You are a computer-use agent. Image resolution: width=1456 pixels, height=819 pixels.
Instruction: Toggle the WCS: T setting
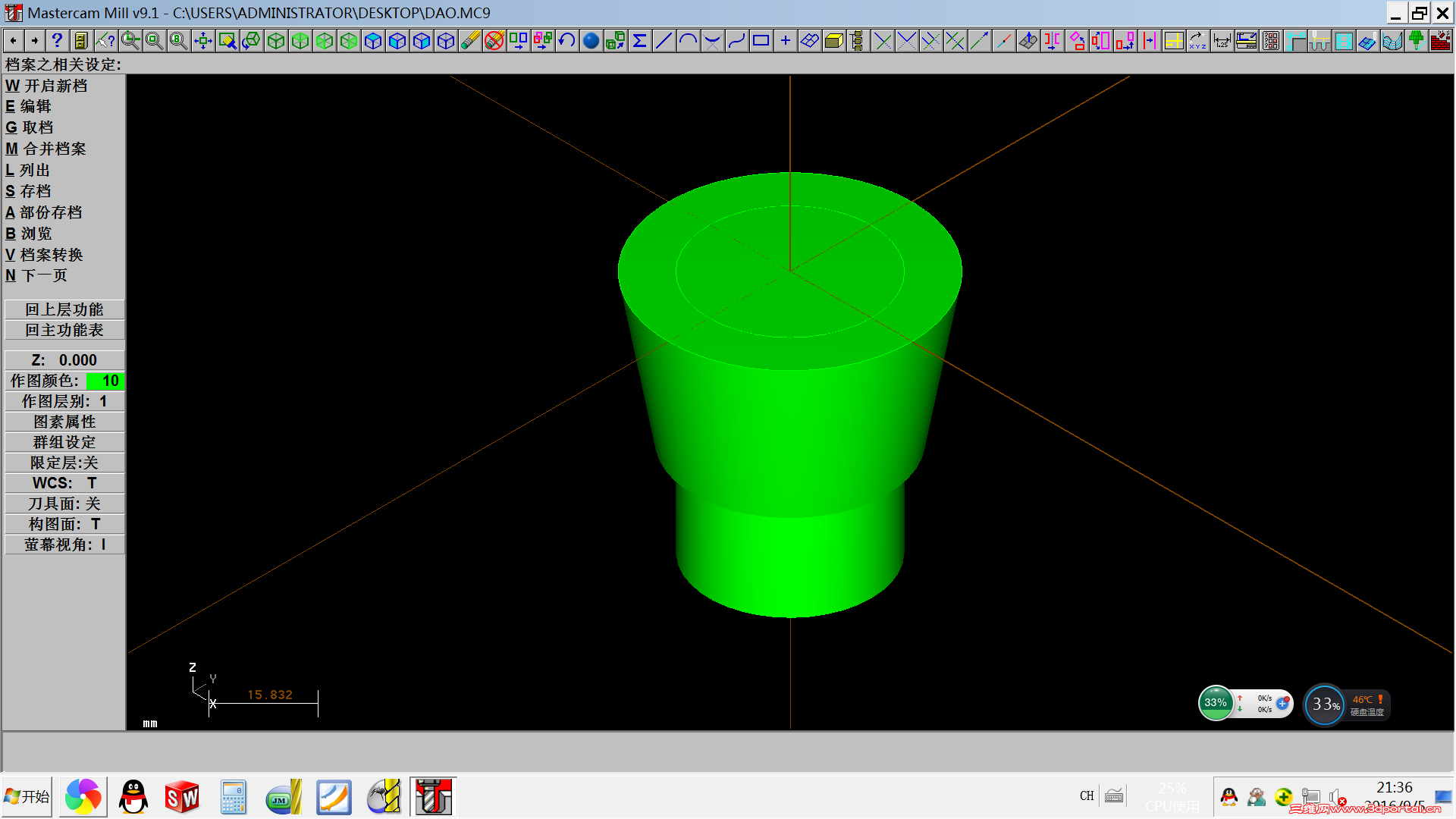(64, 483)
